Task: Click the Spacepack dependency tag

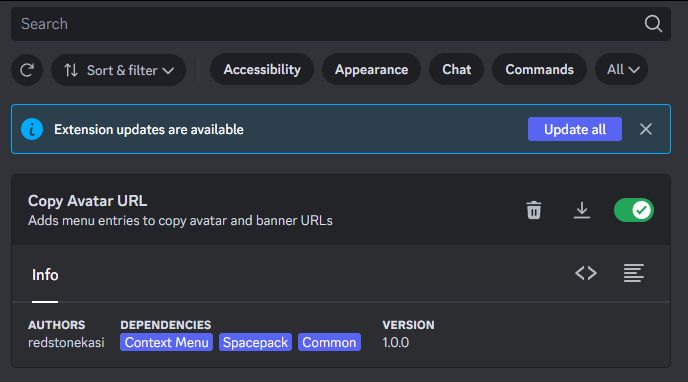Action: (255, 342)
